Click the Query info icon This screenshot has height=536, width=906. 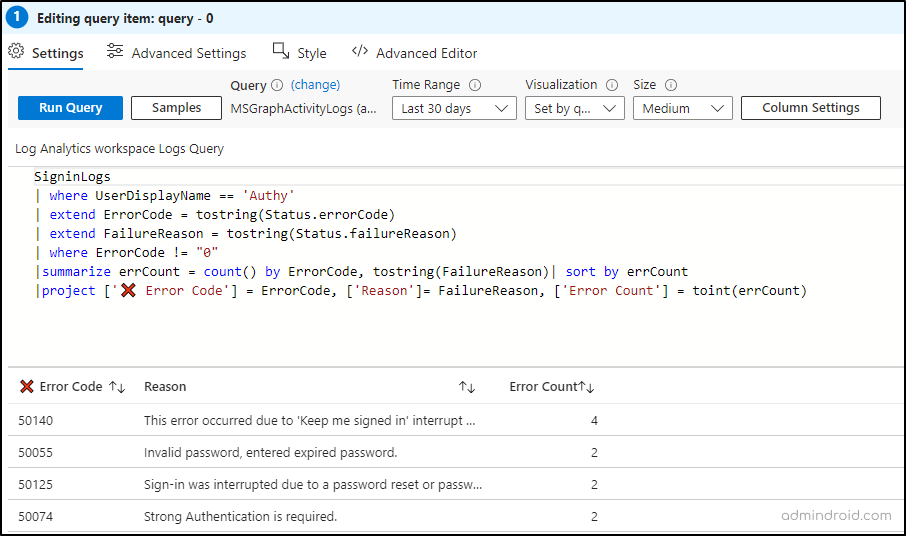(277, 85)
